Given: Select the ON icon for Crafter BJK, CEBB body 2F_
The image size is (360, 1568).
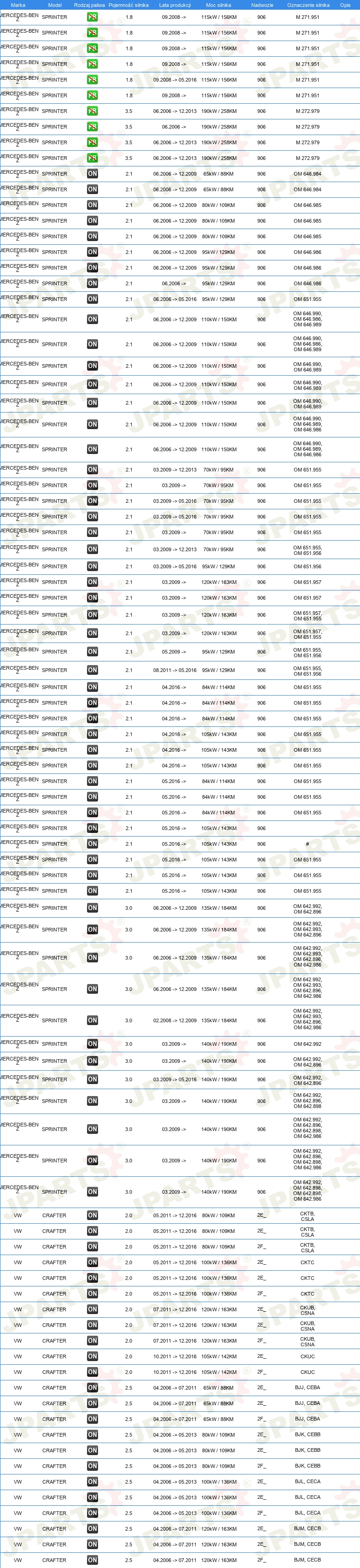Looking at the screenshot, I should coord(93,1466).
